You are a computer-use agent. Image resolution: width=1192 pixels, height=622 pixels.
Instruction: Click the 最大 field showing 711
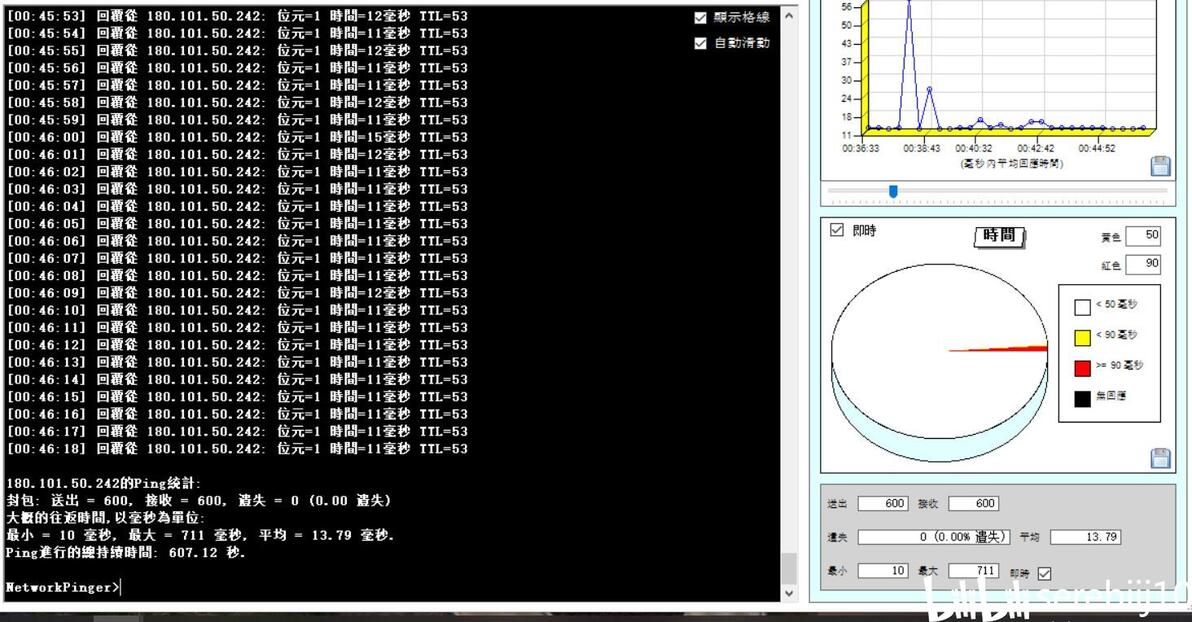tap(973, 570)
